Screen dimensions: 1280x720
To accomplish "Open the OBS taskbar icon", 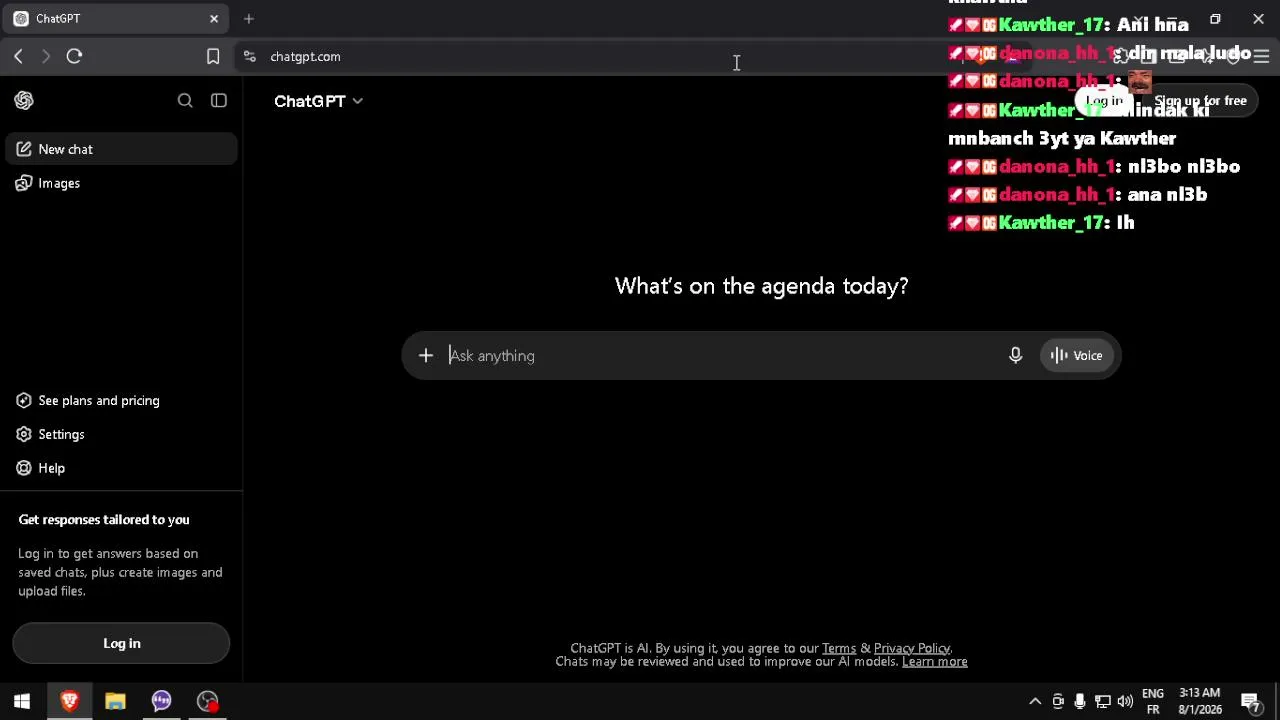I will [x=207, y=701].
